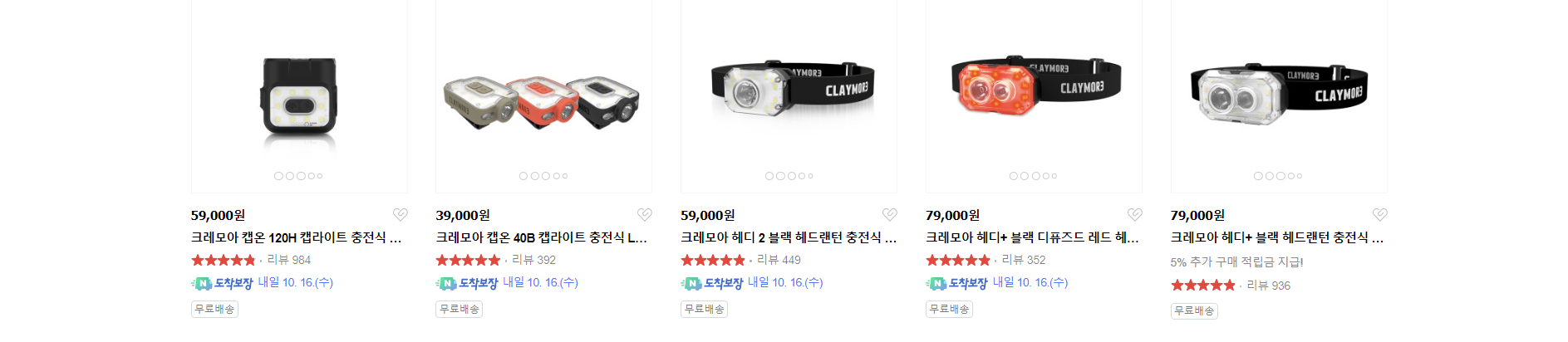Screen dimensions: 1568x342
Task: Click heart icon for 헤디 2 블랙 headlantern
Action: pos(890,215)
